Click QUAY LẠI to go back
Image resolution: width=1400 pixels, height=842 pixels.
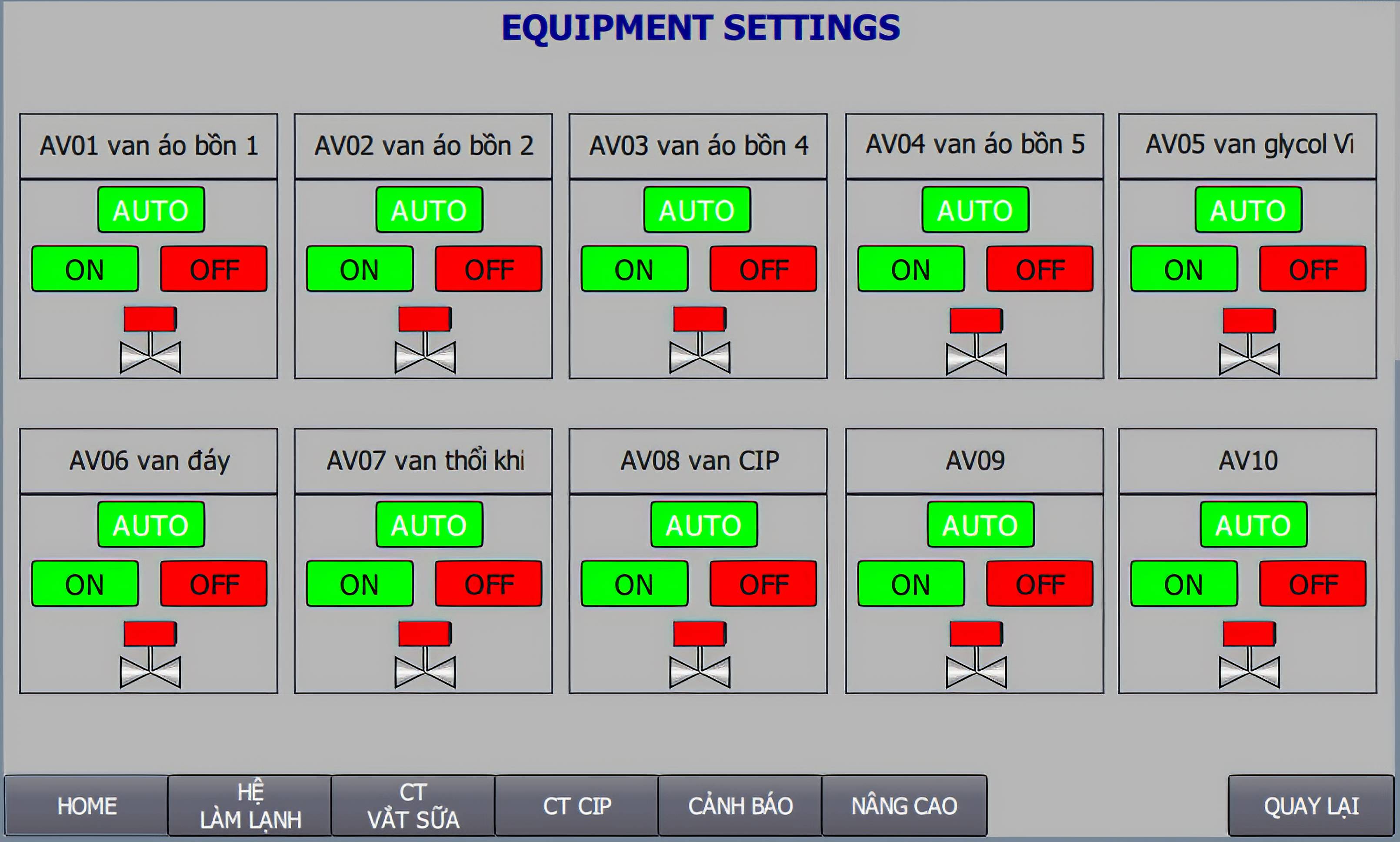click(1311, 806)
